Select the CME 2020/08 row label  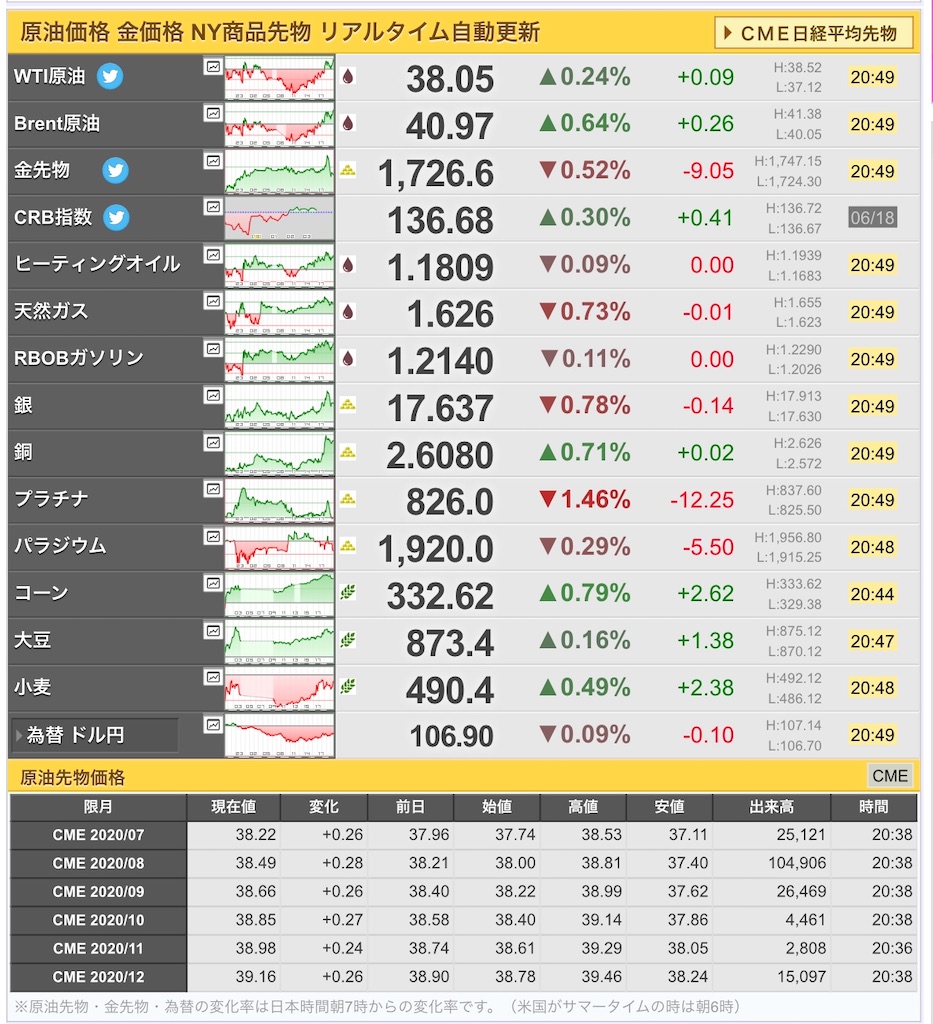(x=98, y=863)
